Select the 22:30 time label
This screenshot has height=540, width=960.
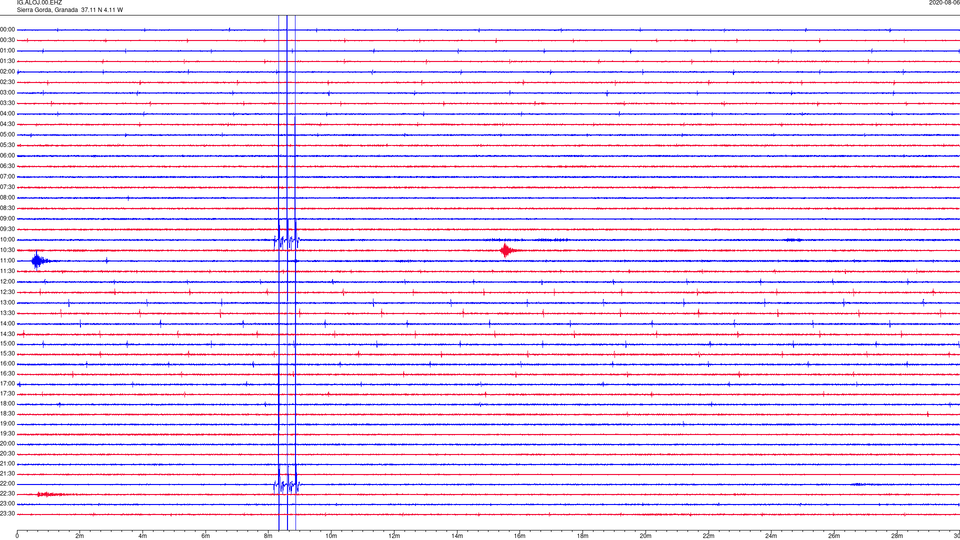(x=7, y=493)
